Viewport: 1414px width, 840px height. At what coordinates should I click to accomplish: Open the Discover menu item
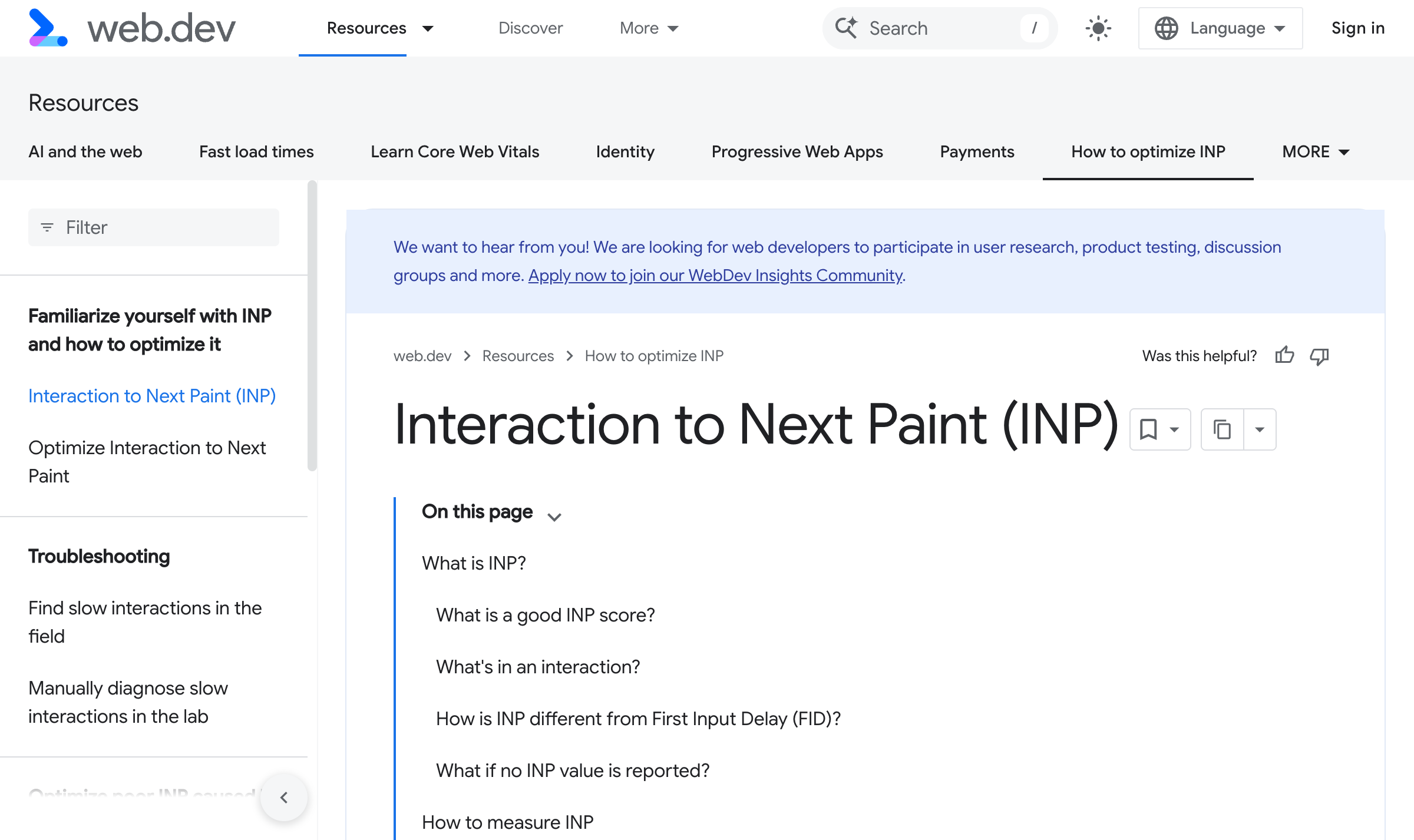tap(530, 28)
